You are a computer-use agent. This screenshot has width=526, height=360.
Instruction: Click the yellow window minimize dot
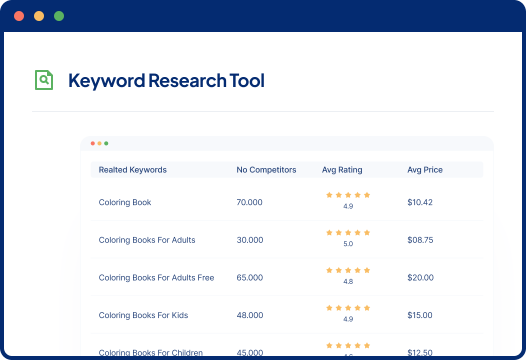coord(39,16)
